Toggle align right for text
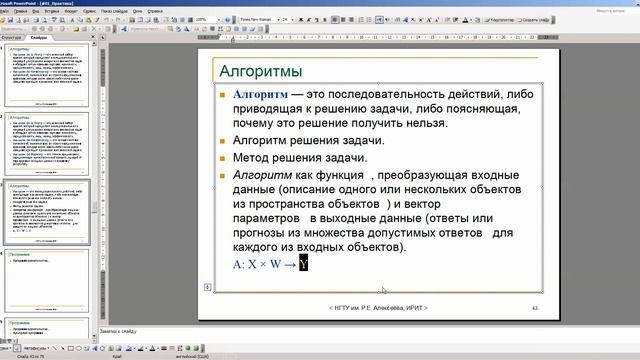The width and height of the screenshot is (640, 360). point(351,20)
